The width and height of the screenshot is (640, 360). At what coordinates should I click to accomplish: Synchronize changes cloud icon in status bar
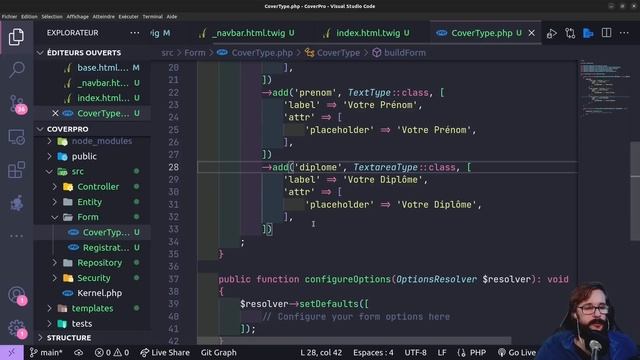point(78,352)
